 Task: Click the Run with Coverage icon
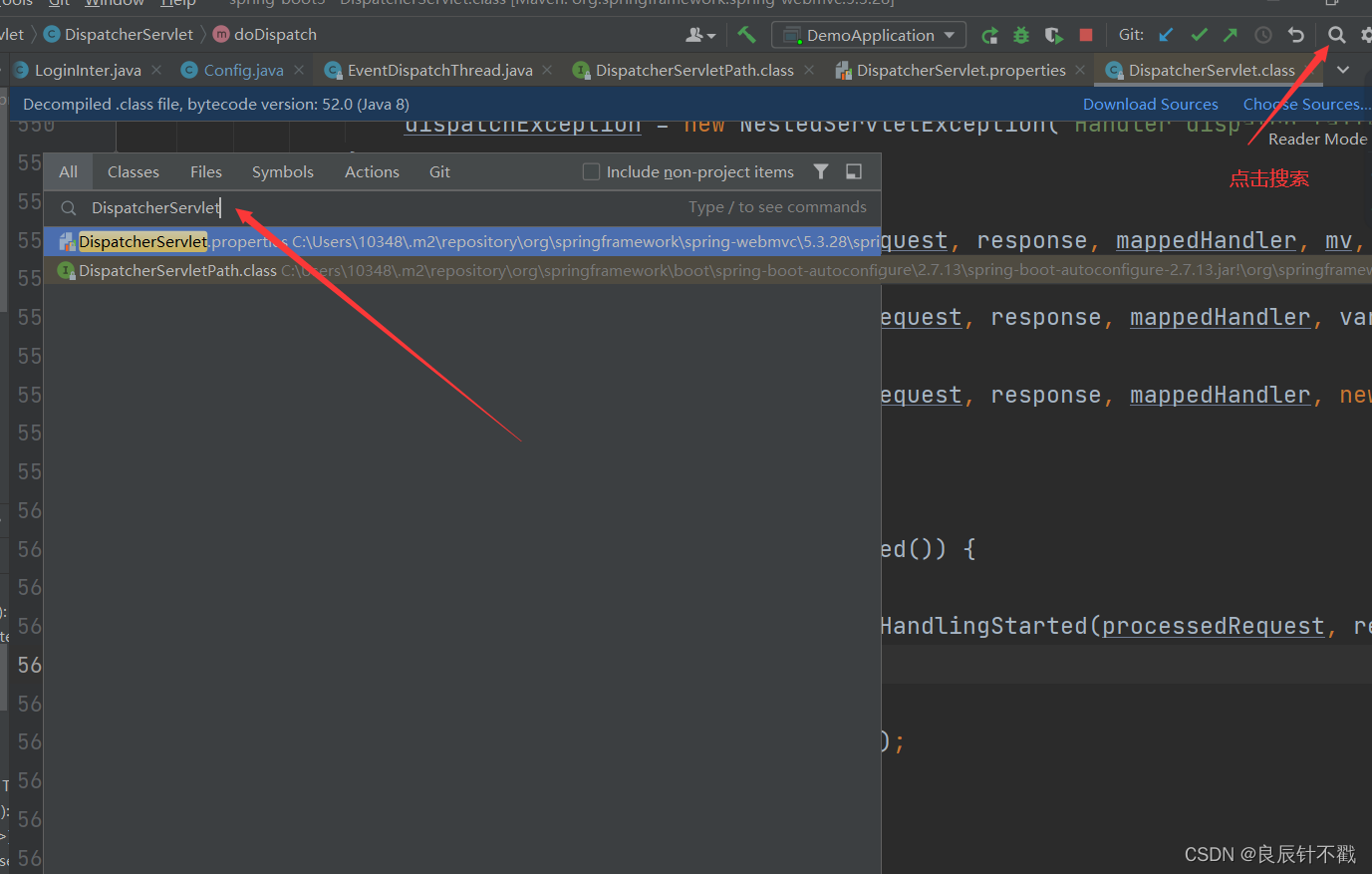tap(1053, 35)
